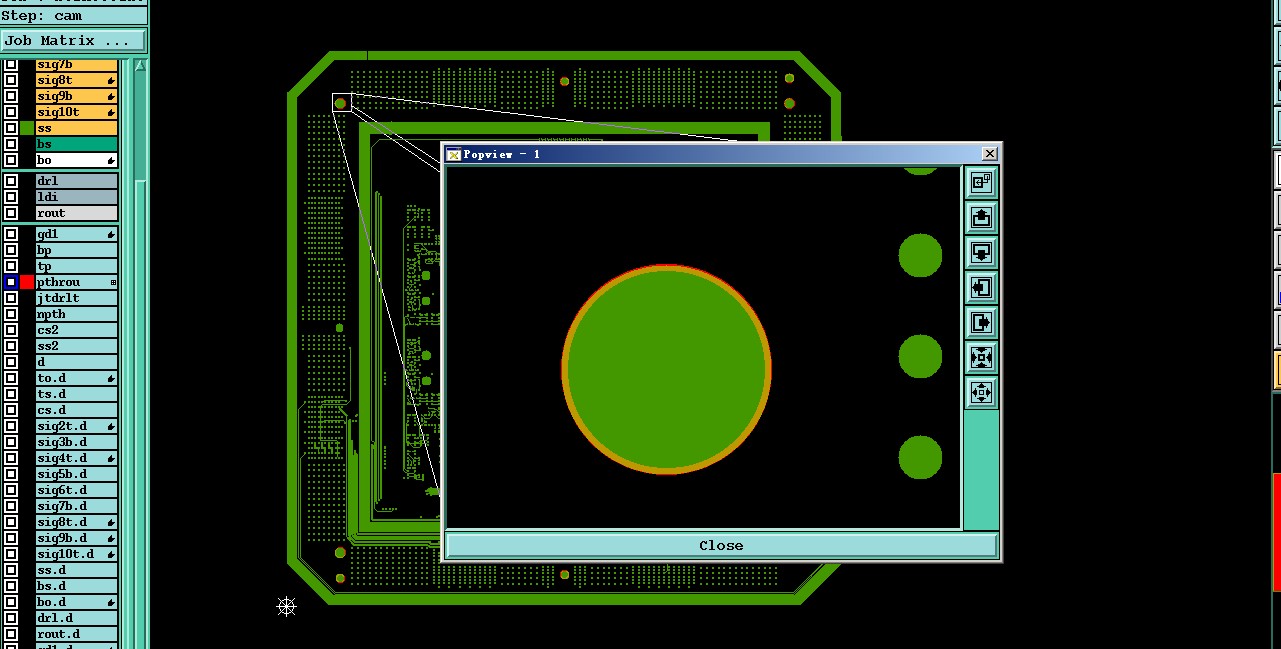This screenshot has height=649, width=1281.
Task: Toggle the checkbox for layer npth
Action: pos(11,314)
